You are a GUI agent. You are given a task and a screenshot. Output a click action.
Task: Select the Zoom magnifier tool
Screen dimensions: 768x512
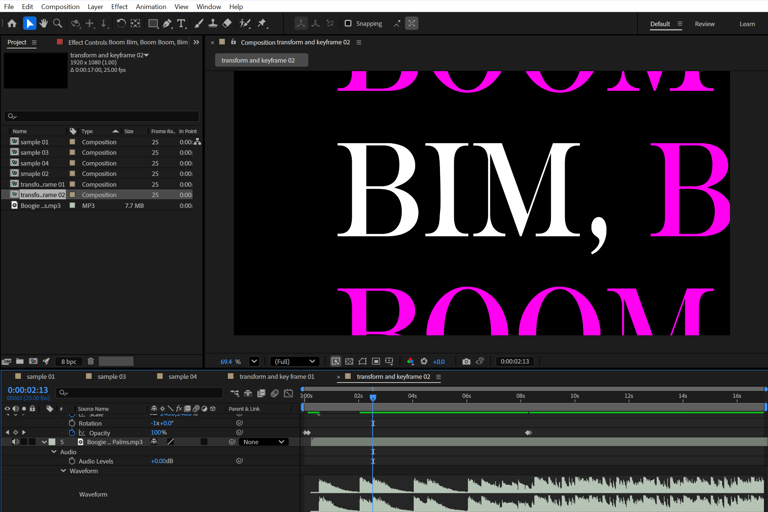(58, 23)
